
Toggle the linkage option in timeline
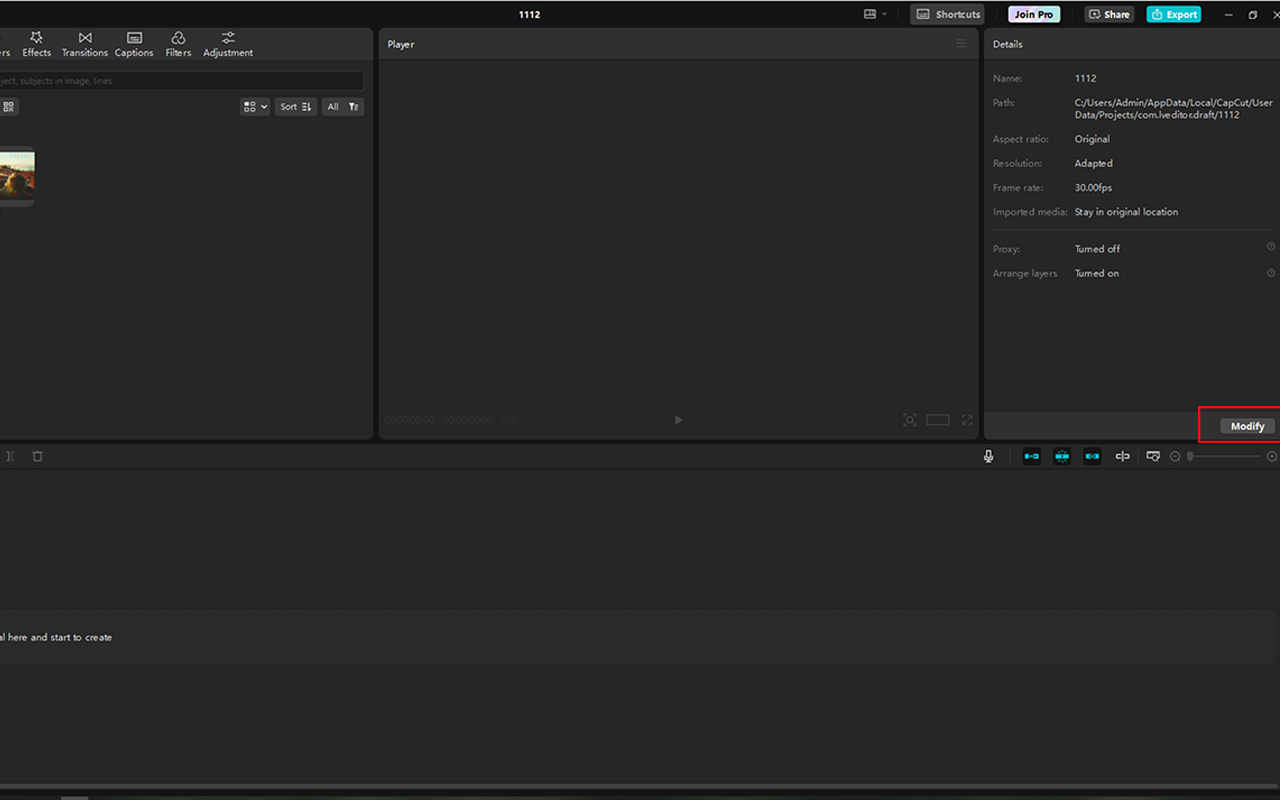click(x=1092, y=456)
